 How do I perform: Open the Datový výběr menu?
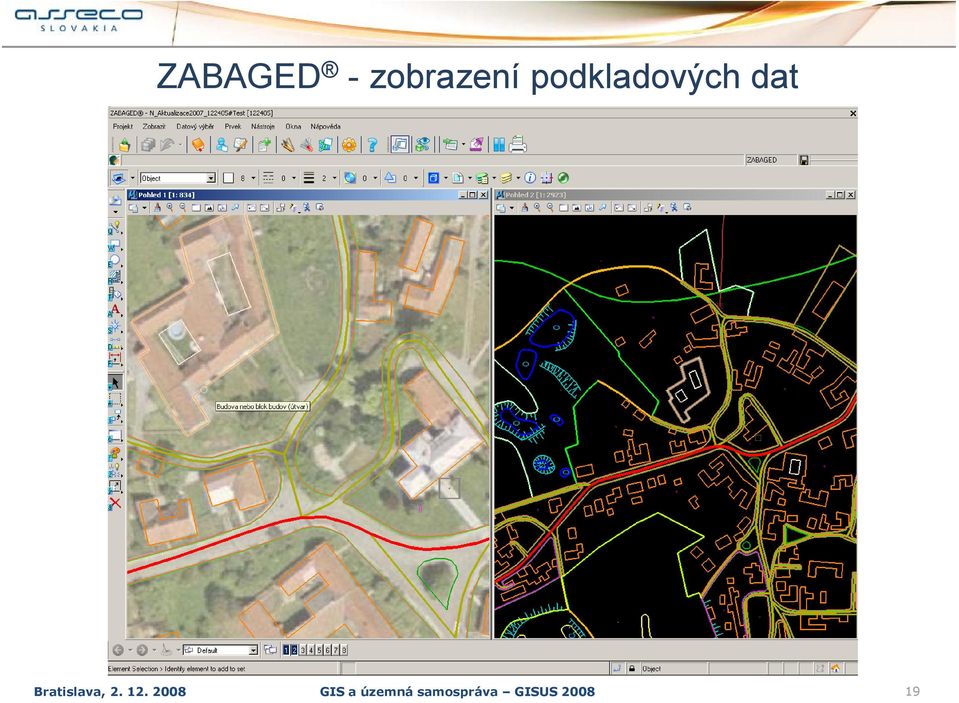pos(195,127)
